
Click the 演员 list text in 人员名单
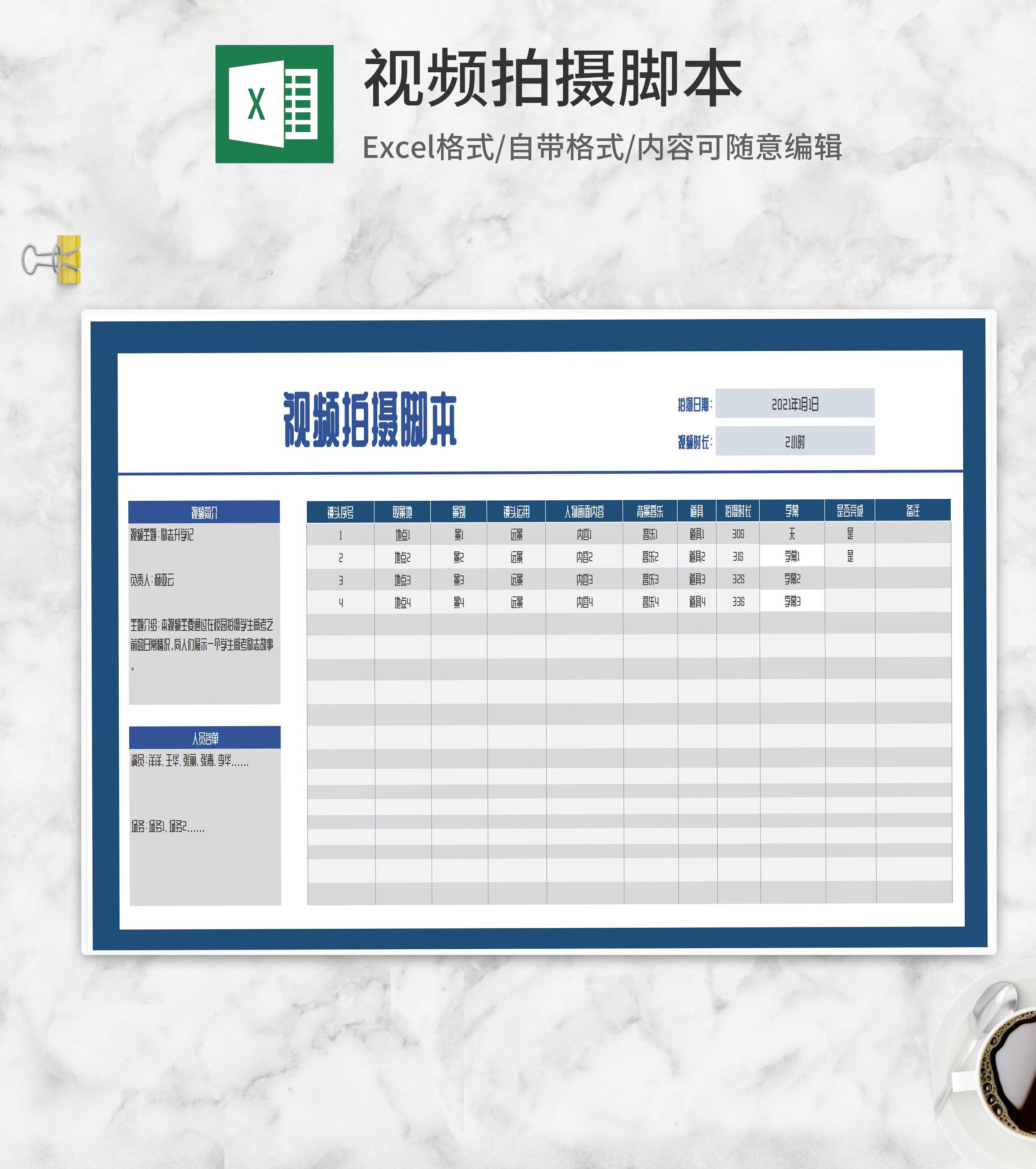pos(189,761)
